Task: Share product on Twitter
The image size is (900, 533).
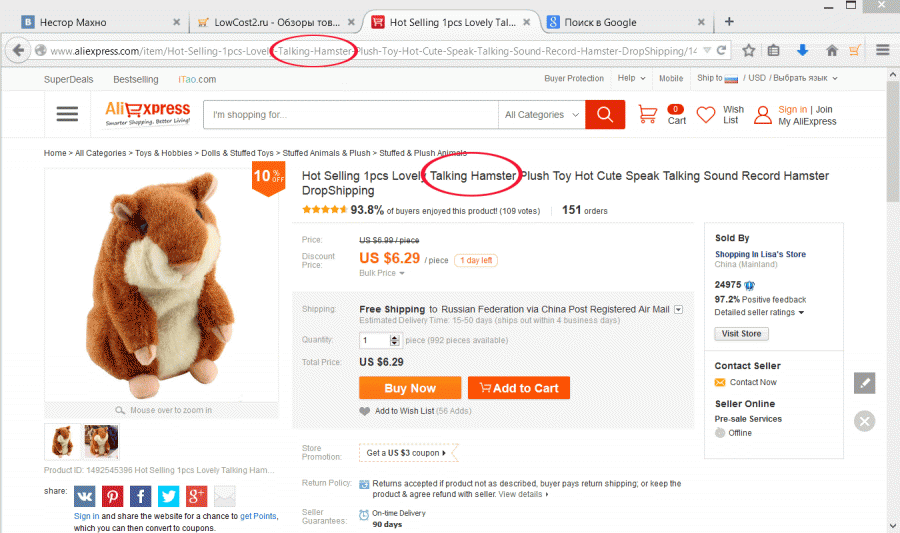Action: 168,496
